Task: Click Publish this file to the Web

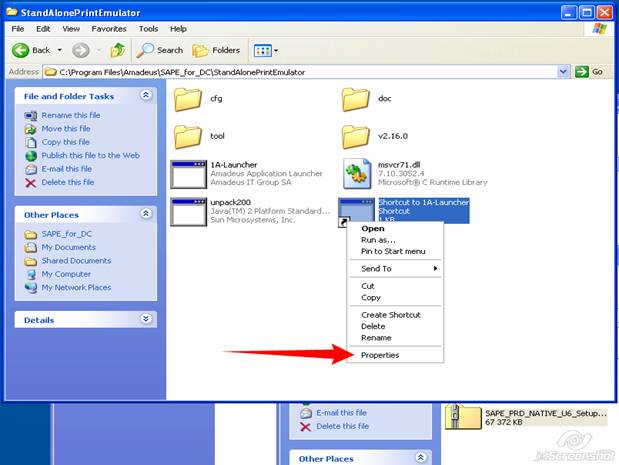Action: [x=91, y=156]
